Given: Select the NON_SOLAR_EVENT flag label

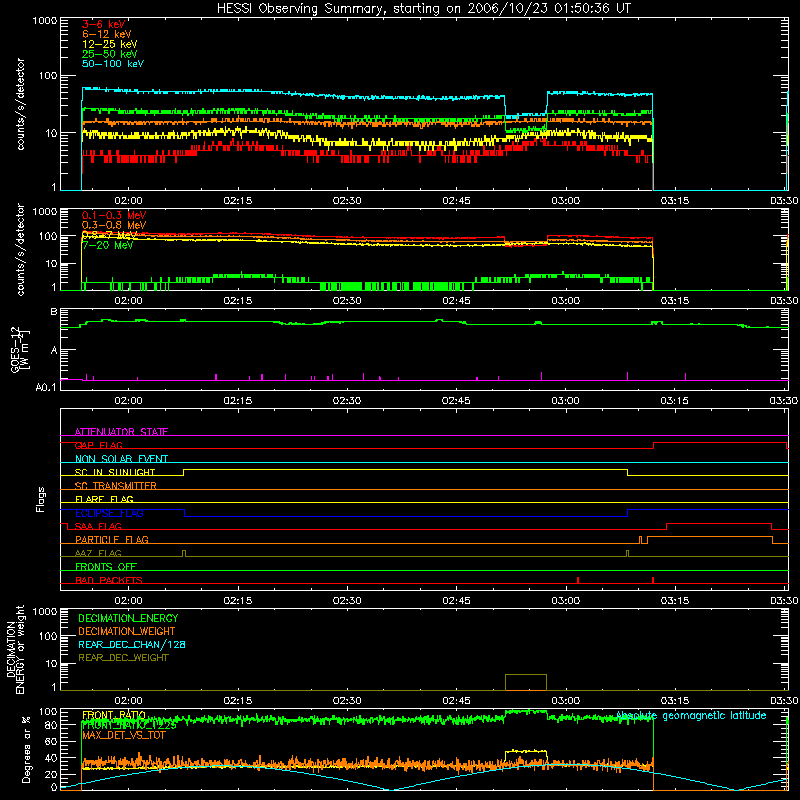Looking at the screenshot, I should pyautogui.click(x=121, y=459).
